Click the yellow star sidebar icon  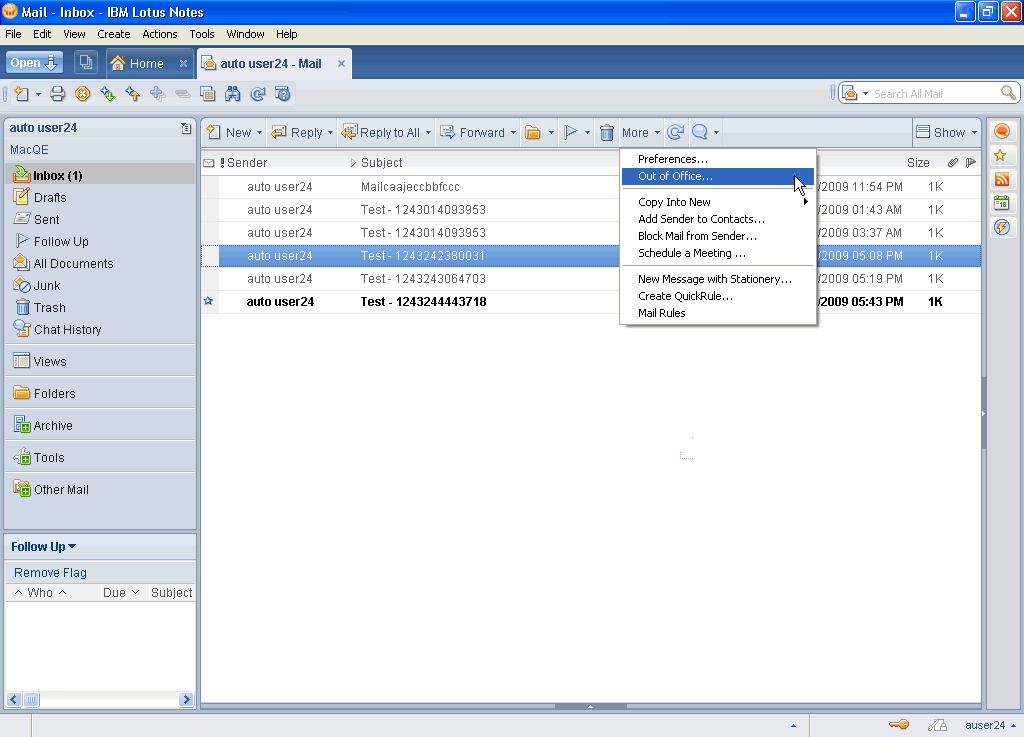pos(1001,156)
